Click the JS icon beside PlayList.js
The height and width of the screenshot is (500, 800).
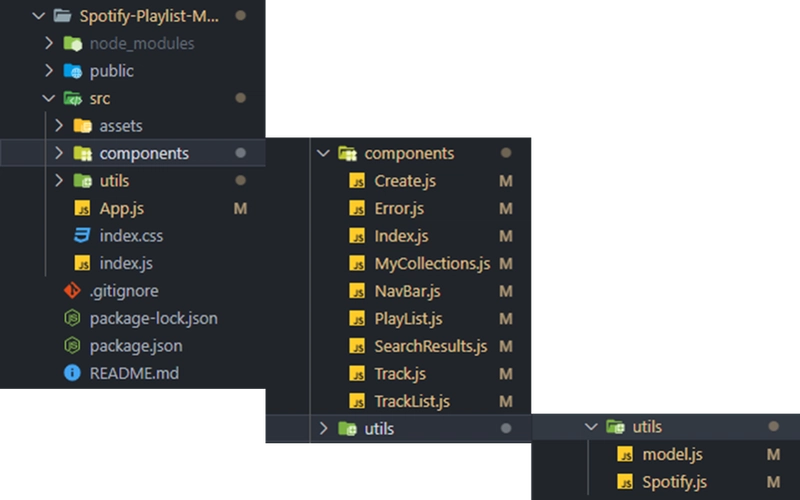pyautogui.click(x=357, y=318)
